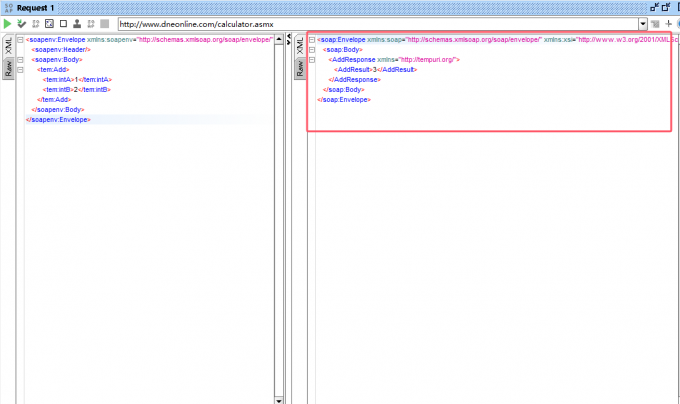Image resolution: width=680 pixels, height=404 pixels.
Task: Click the closing /soapenv:Envelope line
Action: point(58,120)
